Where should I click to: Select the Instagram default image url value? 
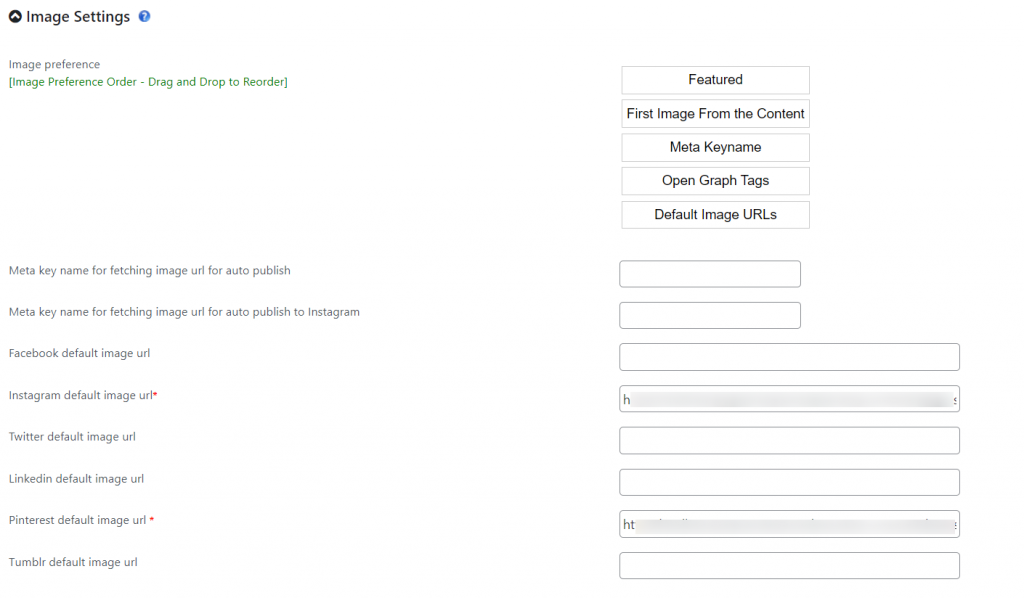coord(789,398)
